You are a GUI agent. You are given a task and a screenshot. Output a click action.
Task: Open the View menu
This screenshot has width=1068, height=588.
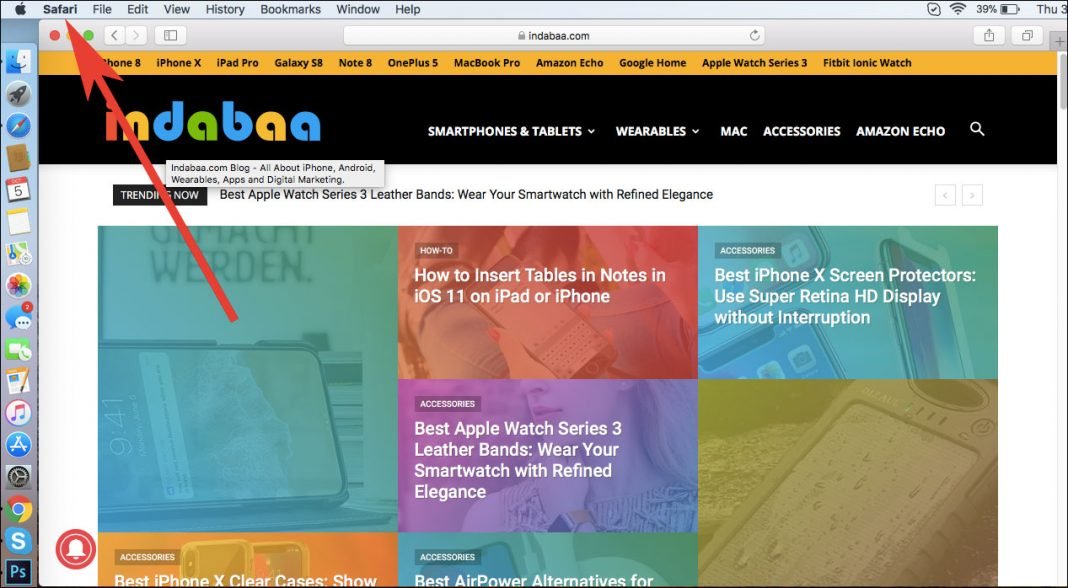click(x=176, y=9)
